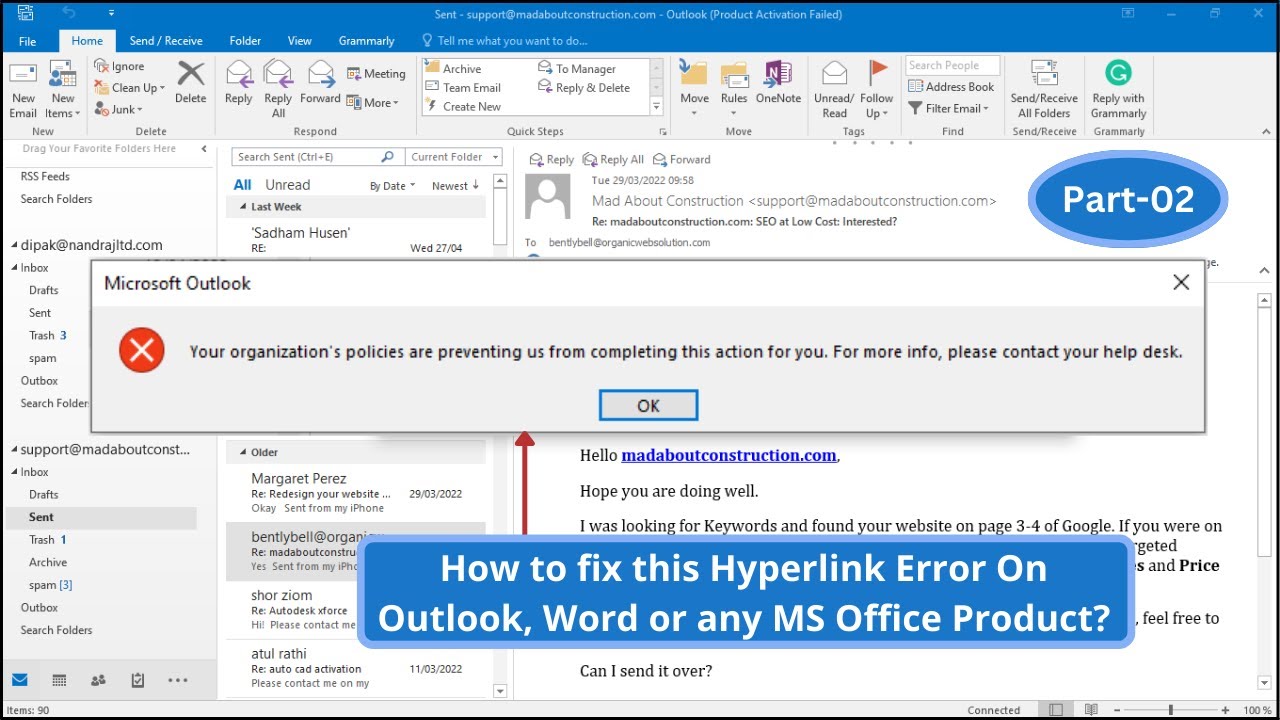Adjust the zoom slider in status bar

pyautogui.click(x=1170, y=710)
